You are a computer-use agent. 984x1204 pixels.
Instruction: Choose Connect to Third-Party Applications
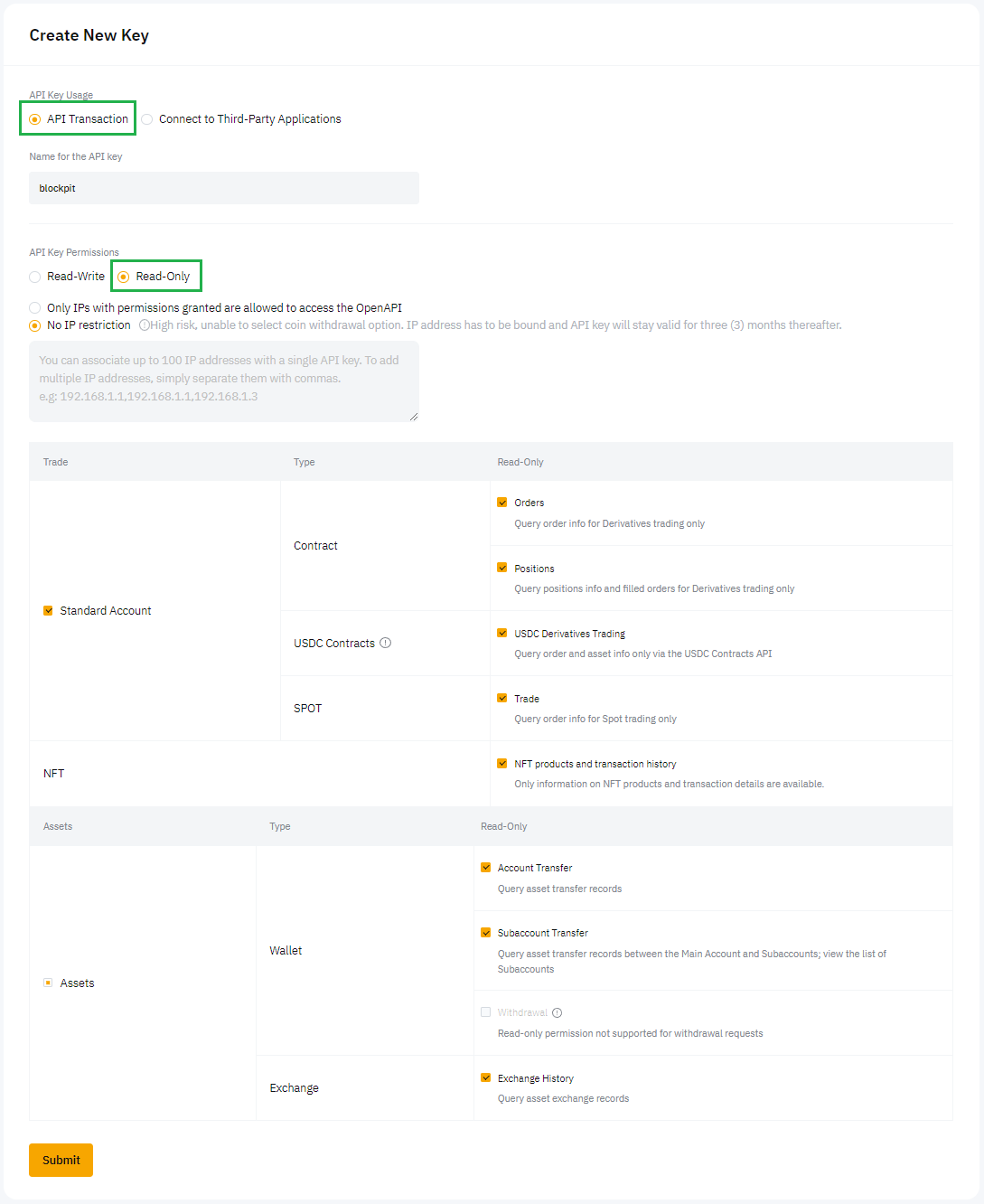[147, 119]
